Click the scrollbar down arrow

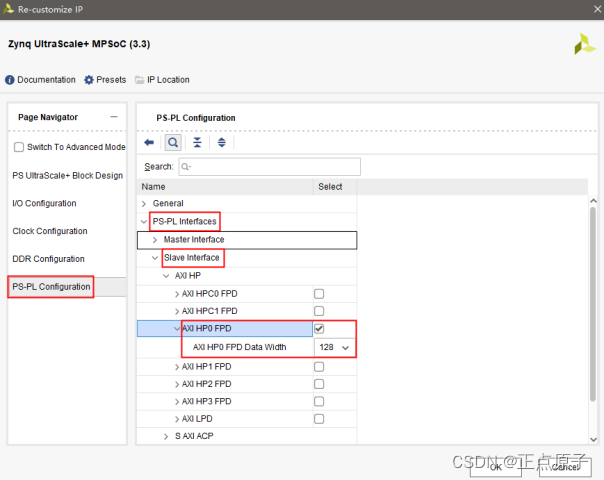tap(593, 440)
